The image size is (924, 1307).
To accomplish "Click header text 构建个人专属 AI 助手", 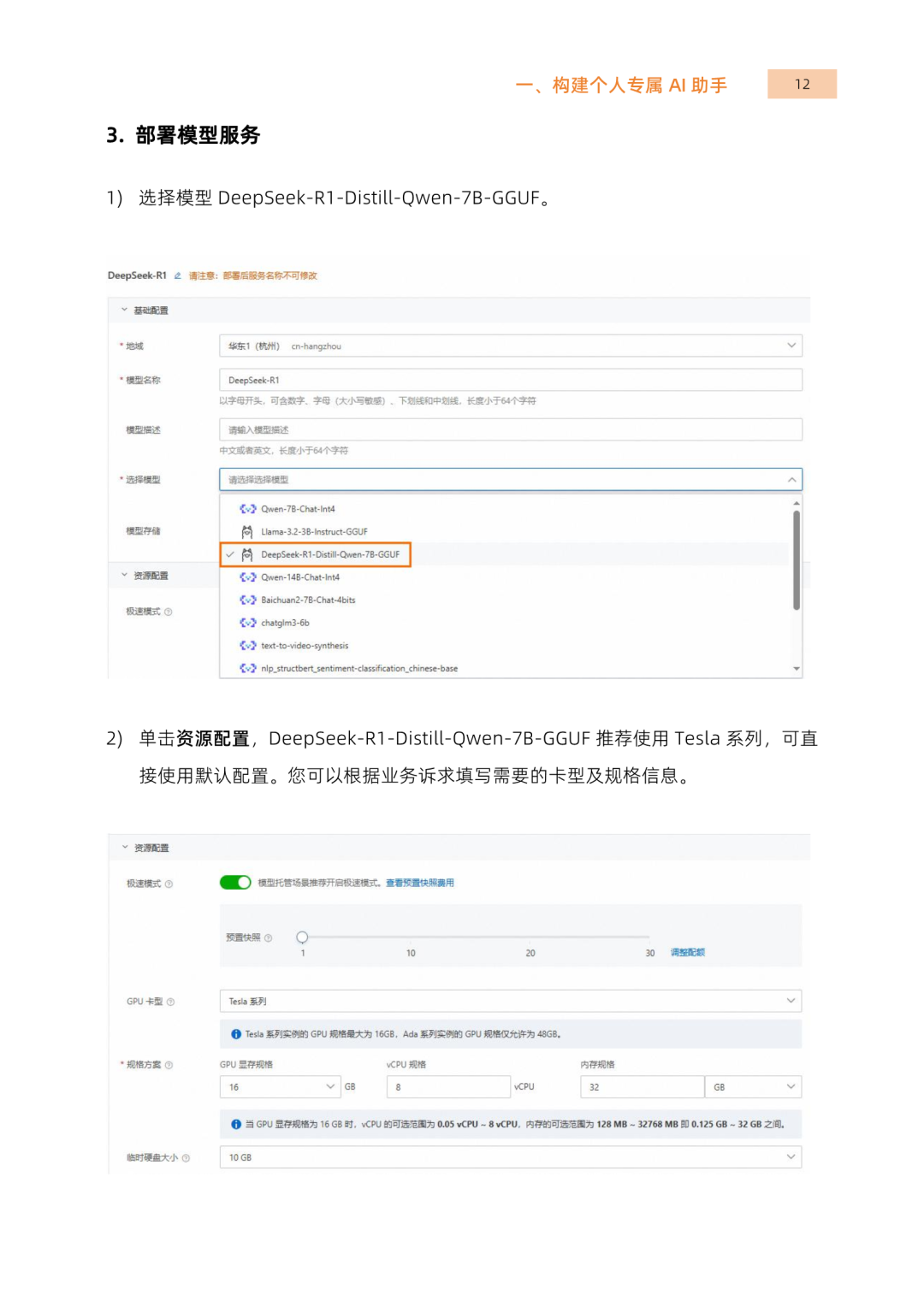I will click(639, 85).
